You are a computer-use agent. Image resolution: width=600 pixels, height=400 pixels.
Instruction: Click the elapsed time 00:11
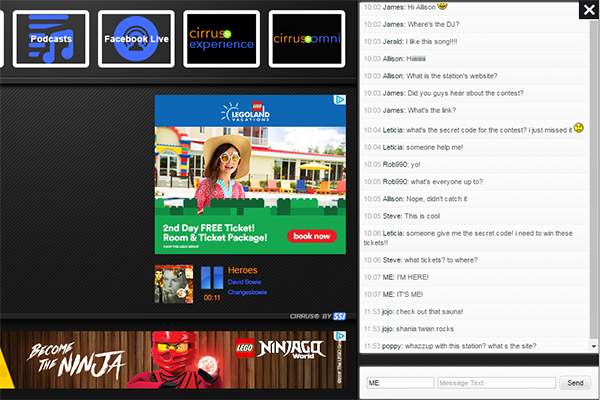coord(212,297)
